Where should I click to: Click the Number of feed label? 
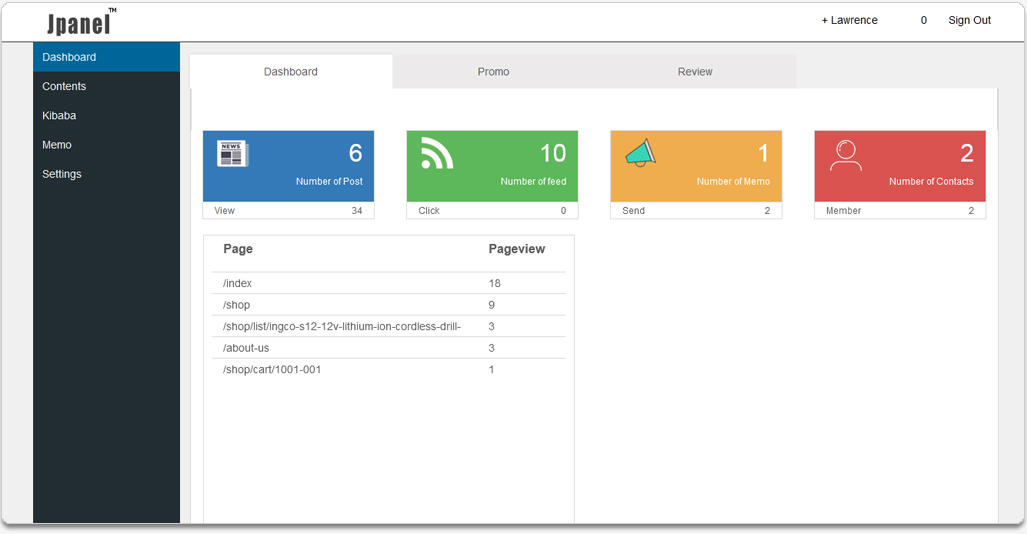533,181
